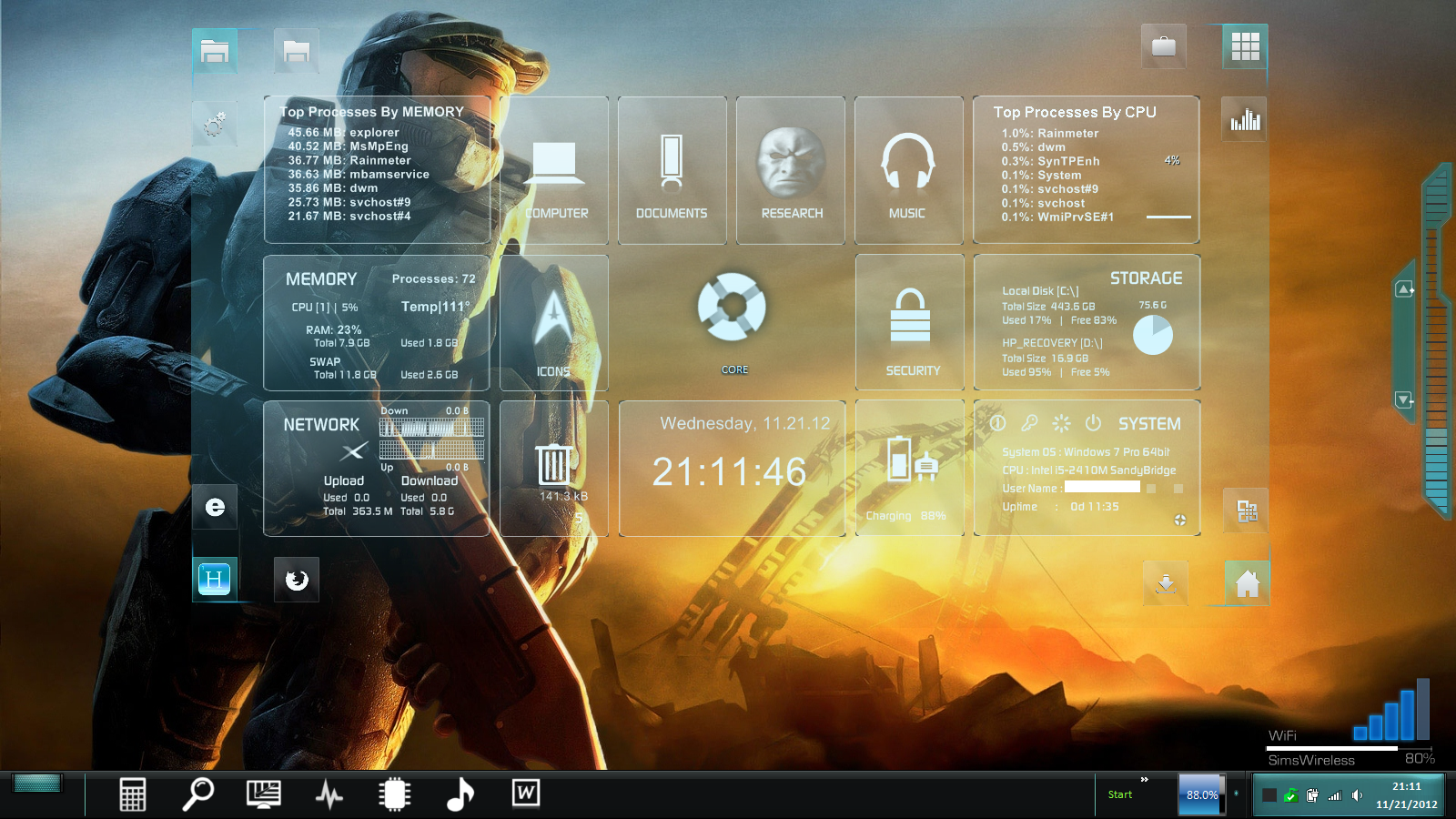Screen dimensions: 1456x819
Task: Click the key lock icon in SYSTEM panel
Action: click(x=1029, y=423)
